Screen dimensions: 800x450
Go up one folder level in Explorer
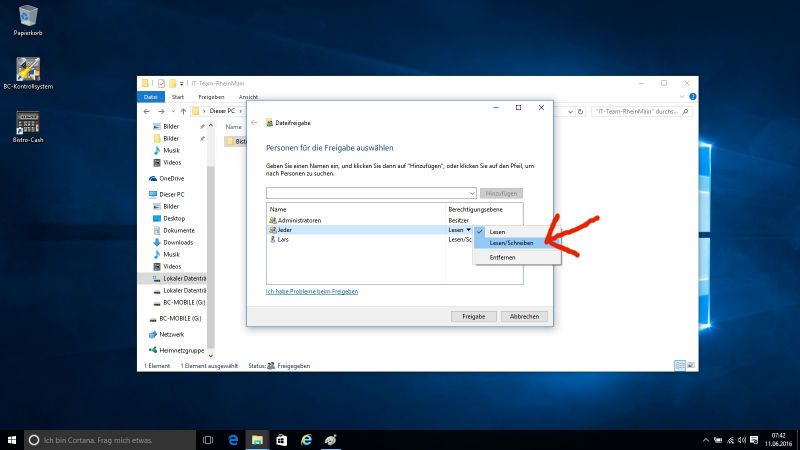pos(183,111)
